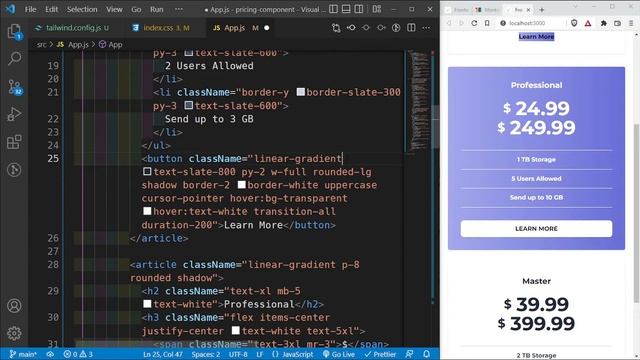
Task: Click the unsaved dot on App.js tab
Action: pyautogui.click(x=267, y=28)
